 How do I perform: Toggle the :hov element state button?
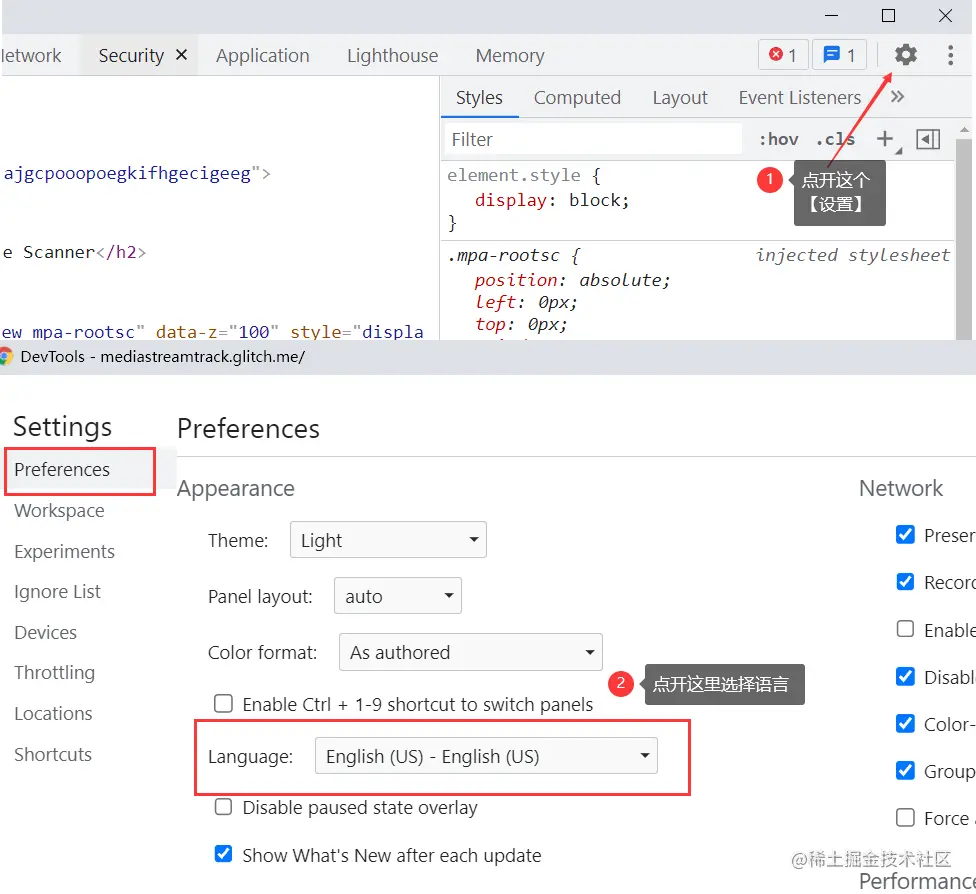[778, 139]
